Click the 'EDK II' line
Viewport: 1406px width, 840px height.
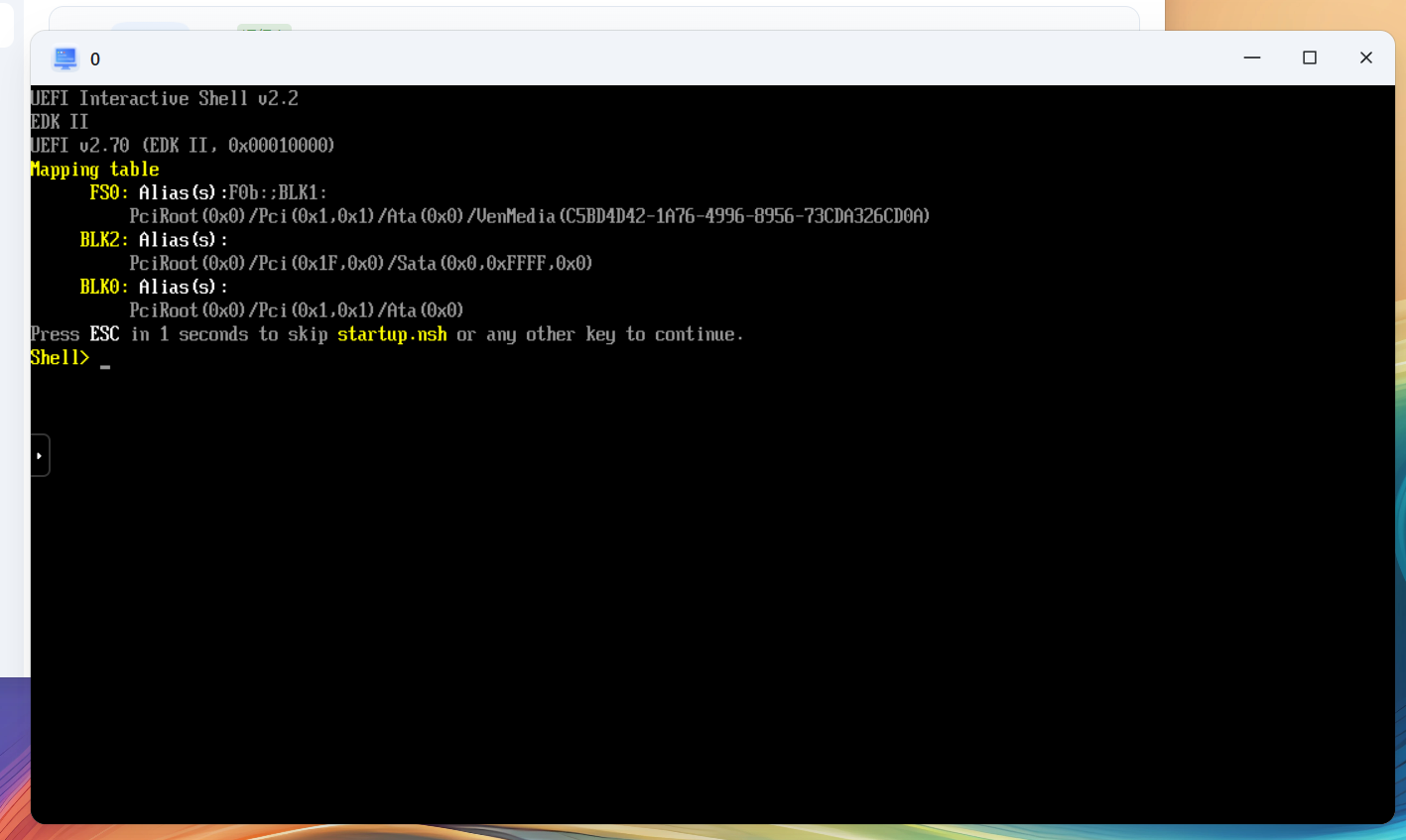coord(60,122)
